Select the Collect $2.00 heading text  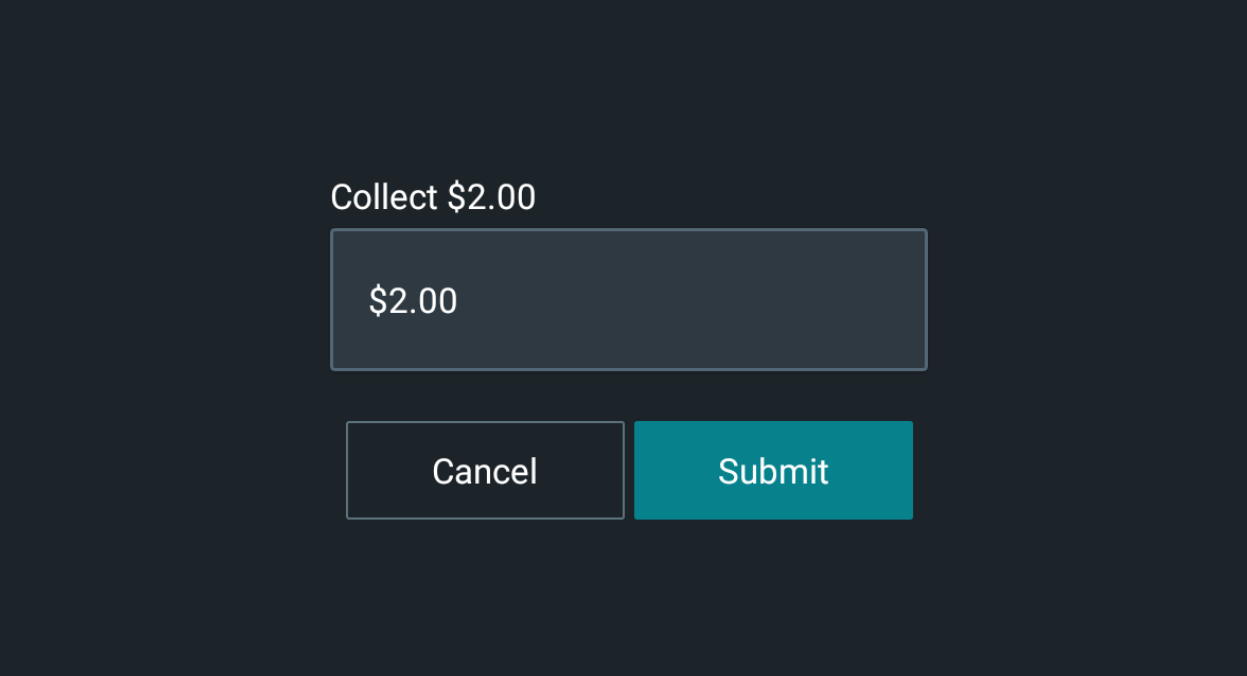[433, 197]
